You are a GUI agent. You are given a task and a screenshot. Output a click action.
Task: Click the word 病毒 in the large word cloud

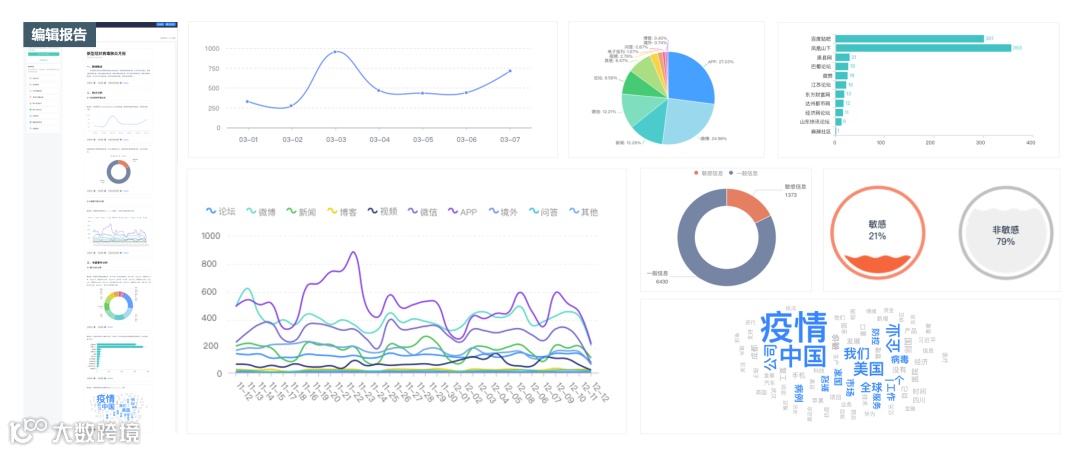coord(900,360)
